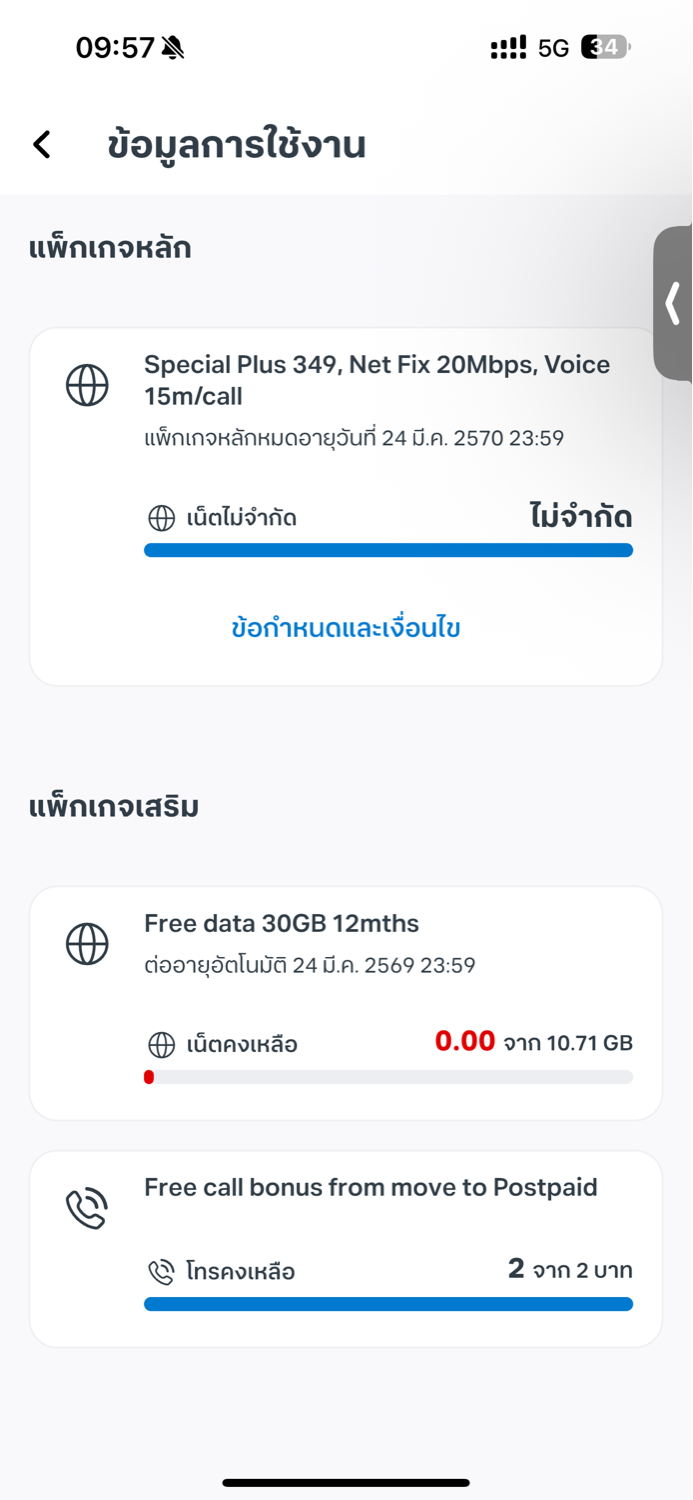Open the Free data 30GB 12mths card

[x=281, y=923]
